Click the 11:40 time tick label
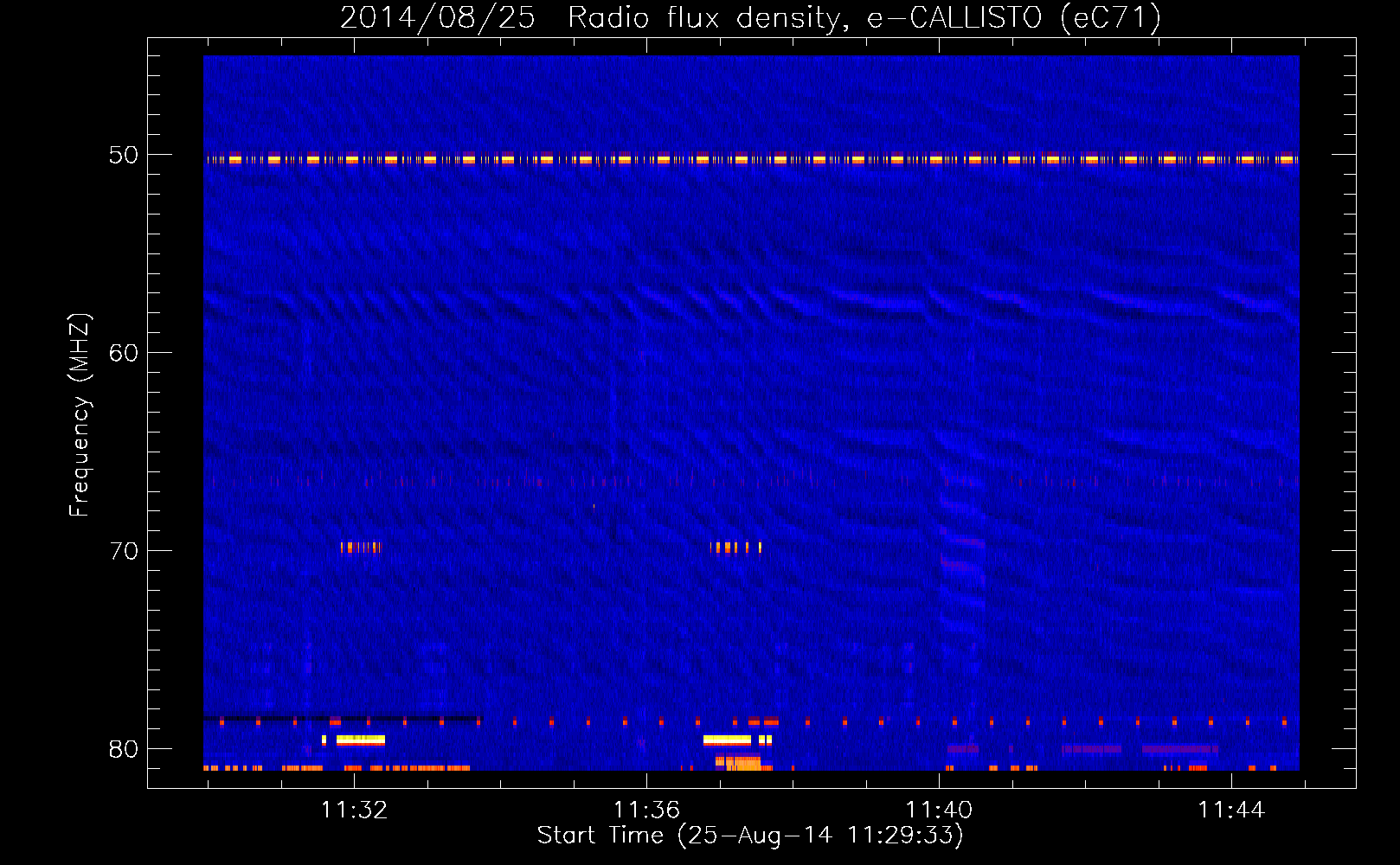The height and width of the screenshot is (865, 1400). (x=939, y=810)
